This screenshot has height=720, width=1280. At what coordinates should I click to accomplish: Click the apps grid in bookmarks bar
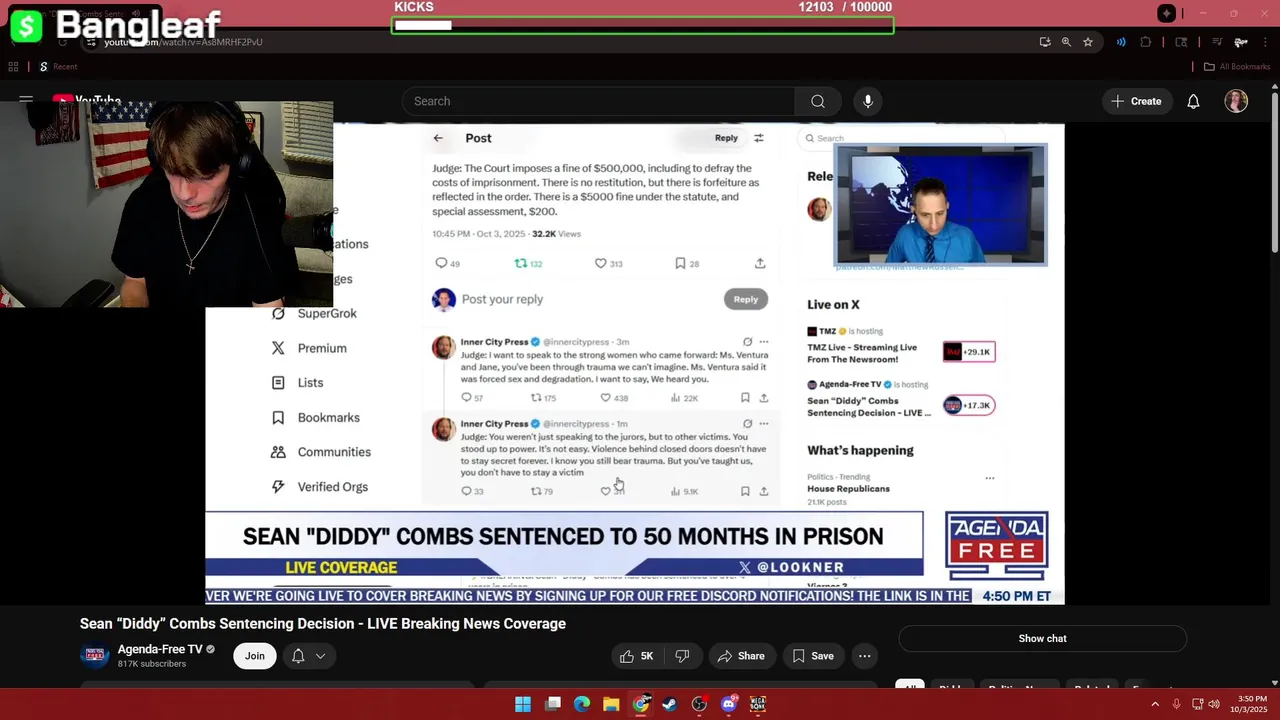[13, 67]
